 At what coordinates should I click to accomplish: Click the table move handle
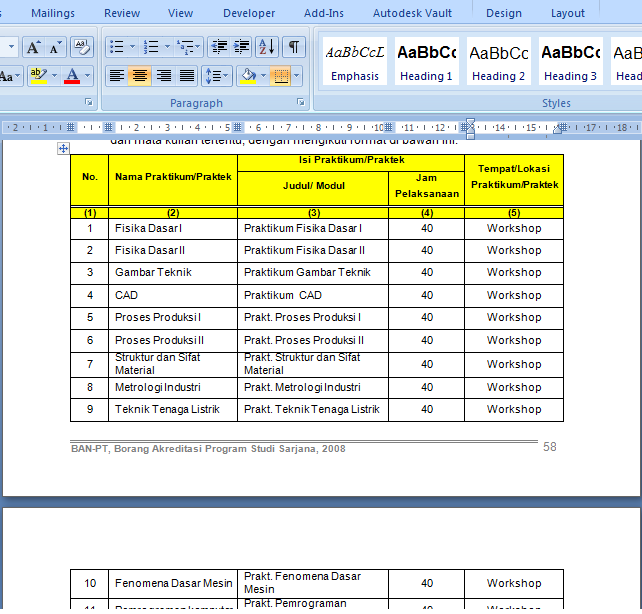(63, 148)
